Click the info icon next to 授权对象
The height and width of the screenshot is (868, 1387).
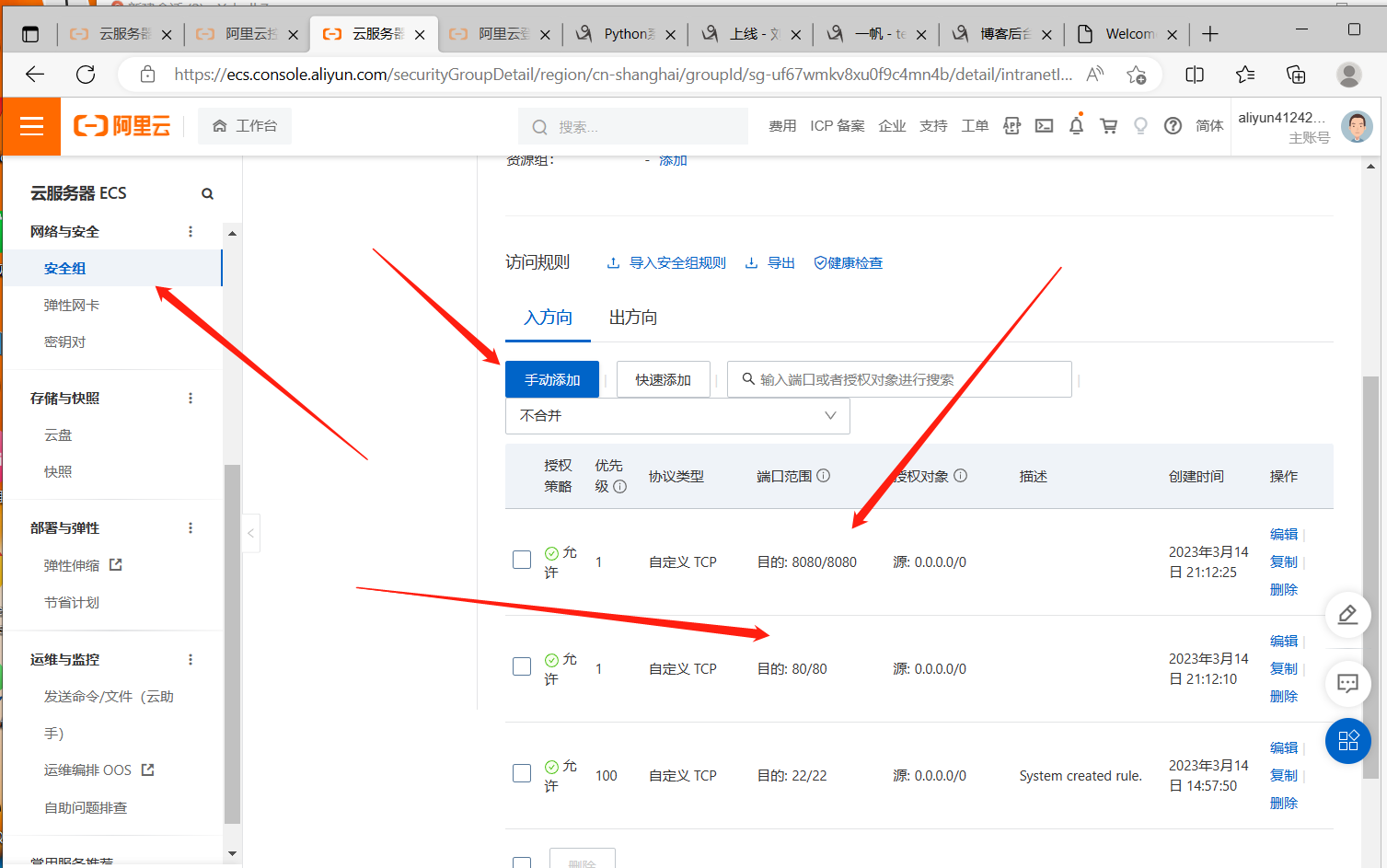click(960, 476)
